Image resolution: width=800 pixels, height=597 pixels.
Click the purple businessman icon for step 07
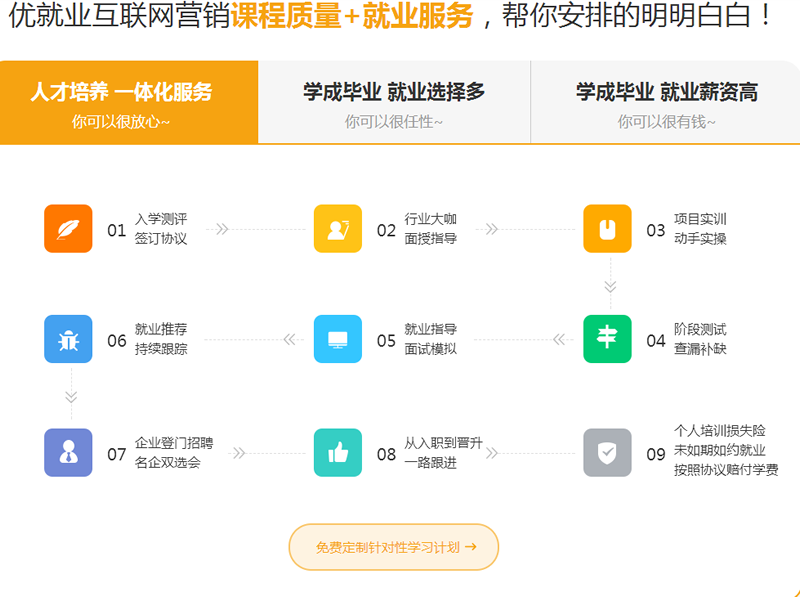coord(68,453)
